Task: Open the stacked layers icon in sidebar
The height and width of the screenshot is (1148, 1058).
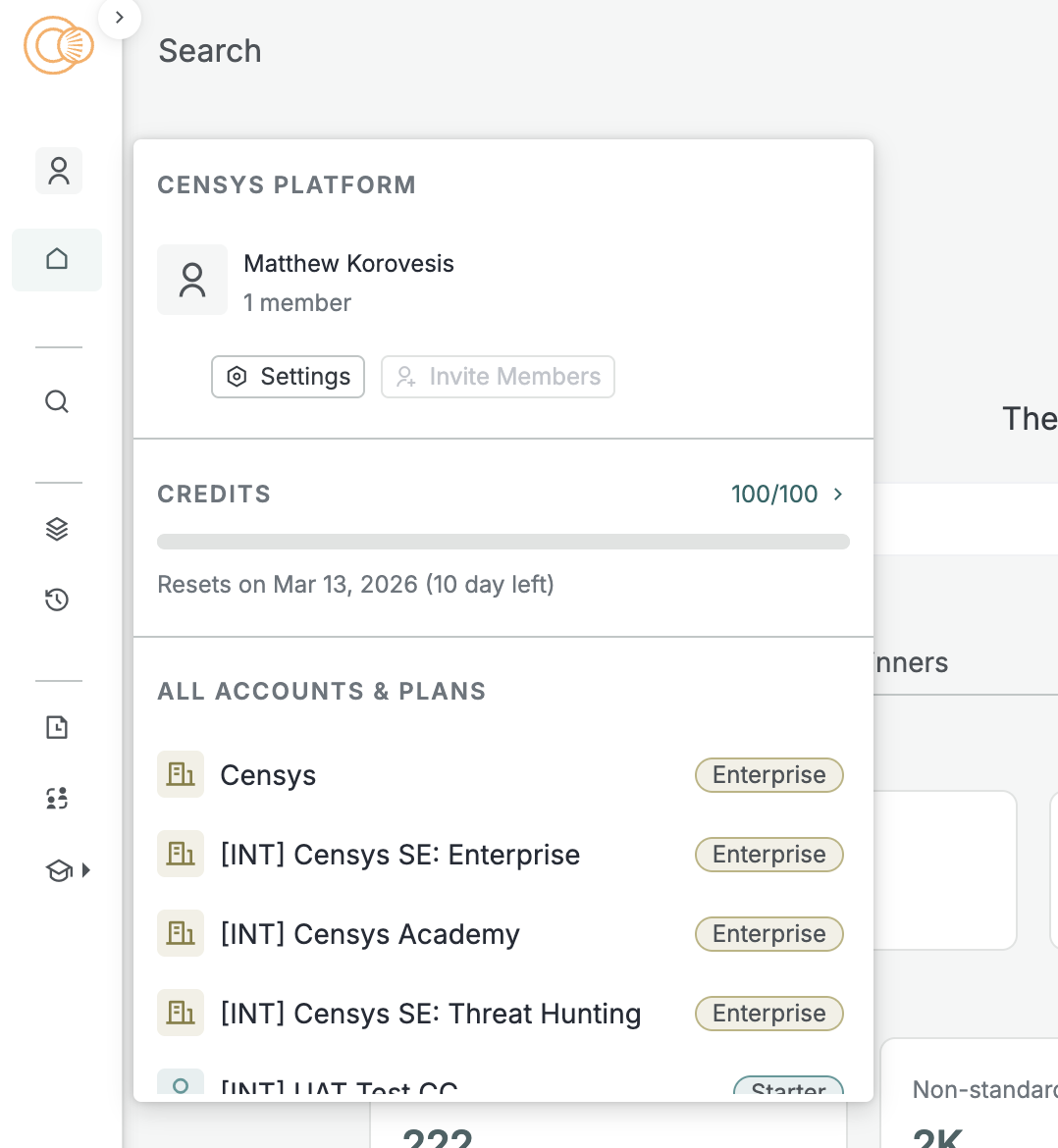Action: 57,529
